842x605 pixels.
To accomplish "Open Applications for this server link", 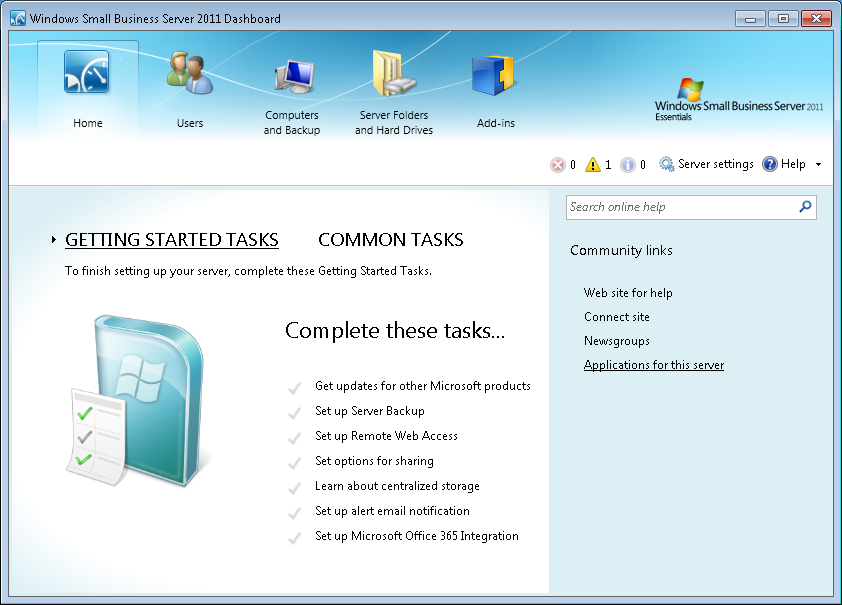I will point(654,365).
